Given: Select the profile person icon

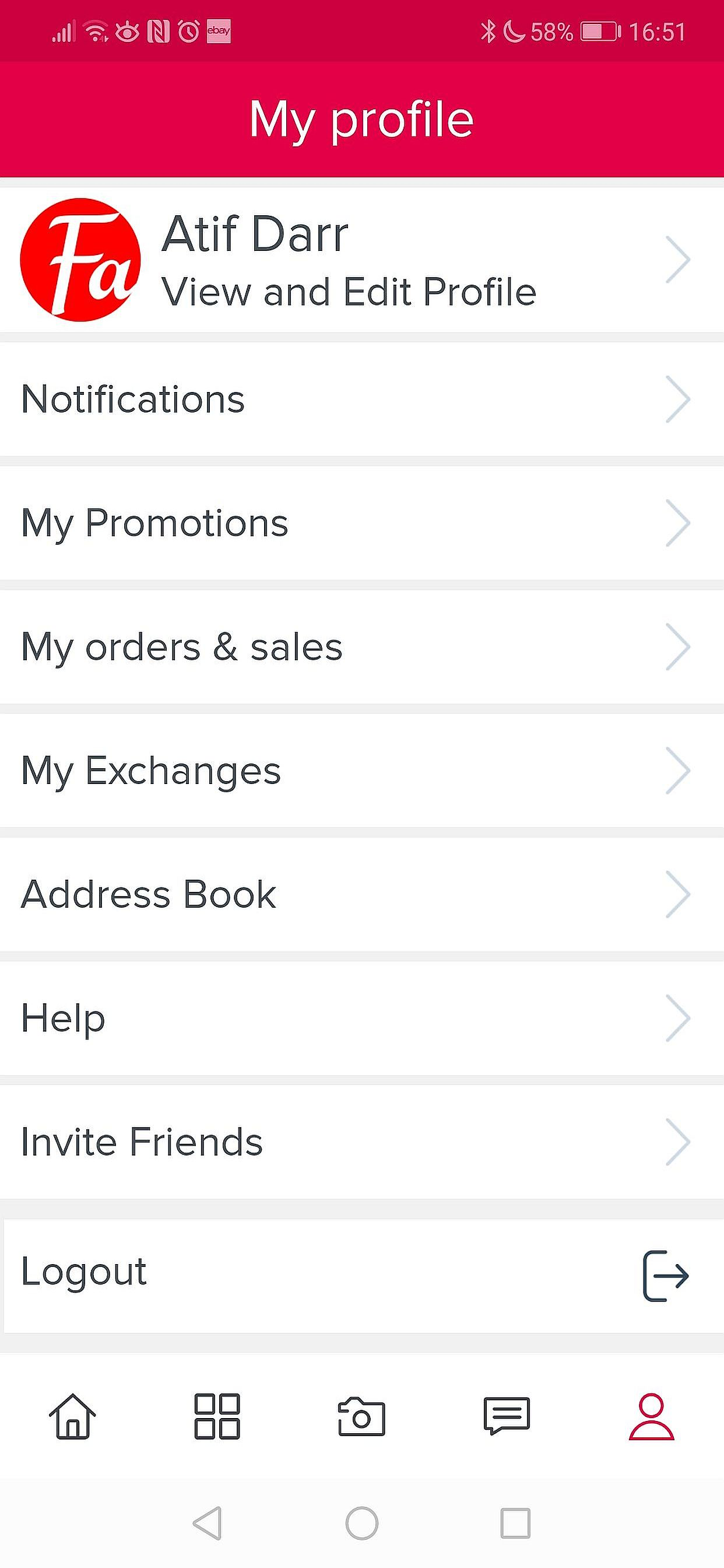Looking at the screenshot, I should pyautogui.click(x=651, y=1416).
